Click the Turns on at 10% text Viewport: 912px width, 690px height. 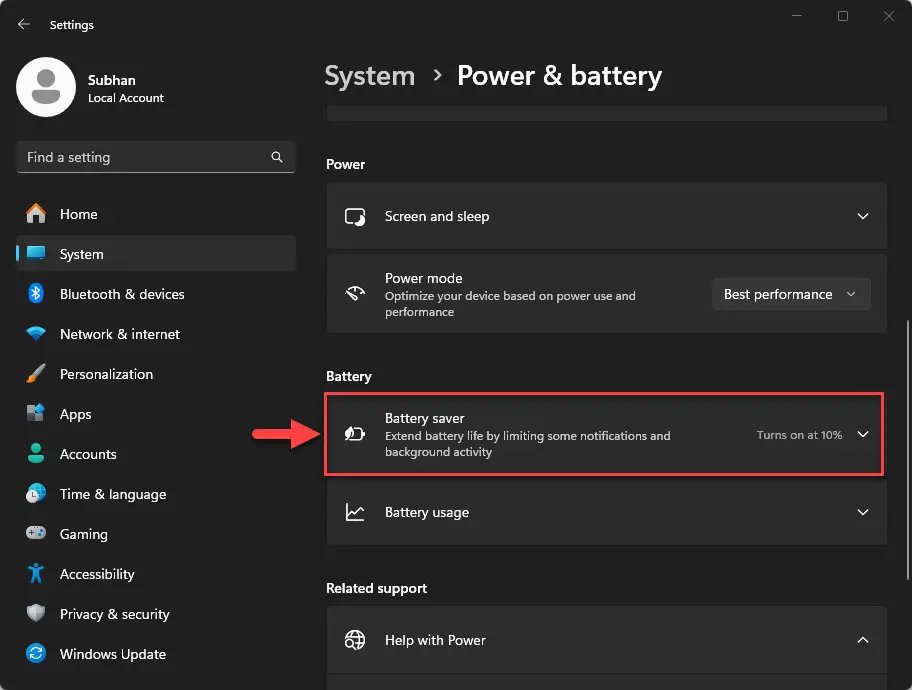click(799, 435)
